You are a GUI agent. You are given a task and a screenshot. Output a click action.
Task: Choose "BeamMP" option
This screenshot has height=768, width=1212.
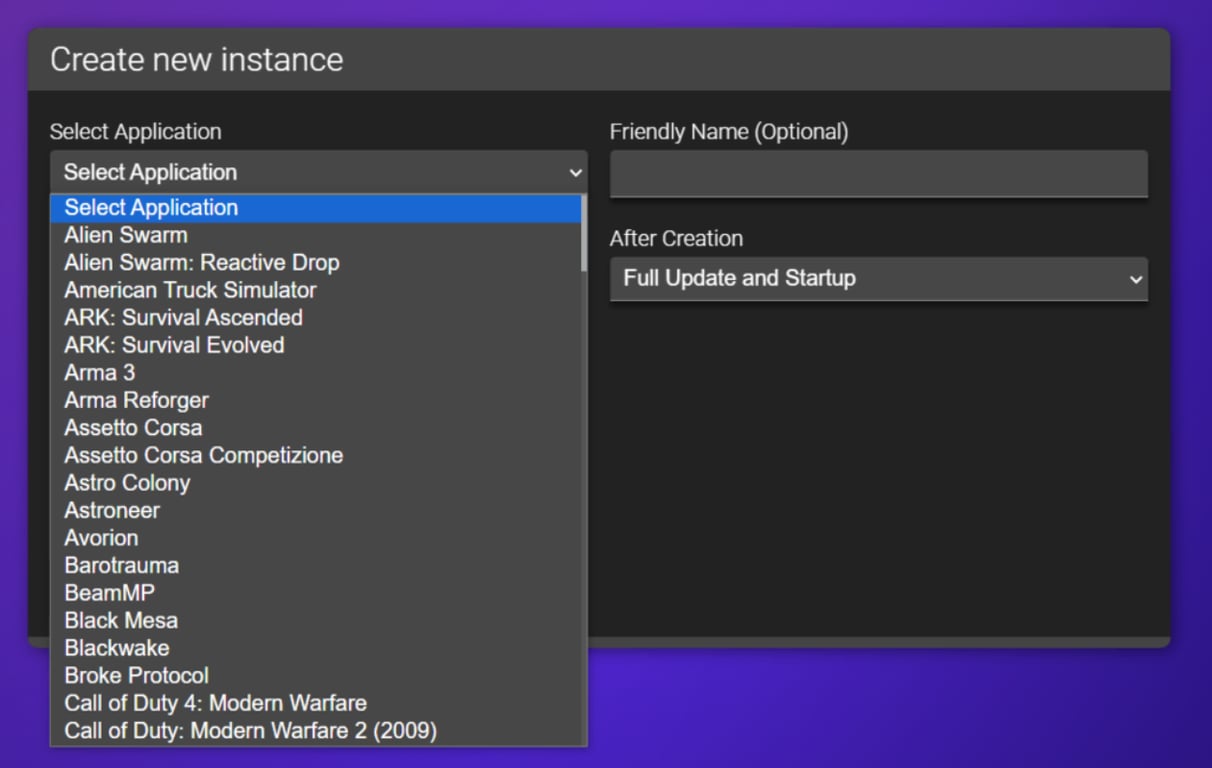[x=109, y=592]
